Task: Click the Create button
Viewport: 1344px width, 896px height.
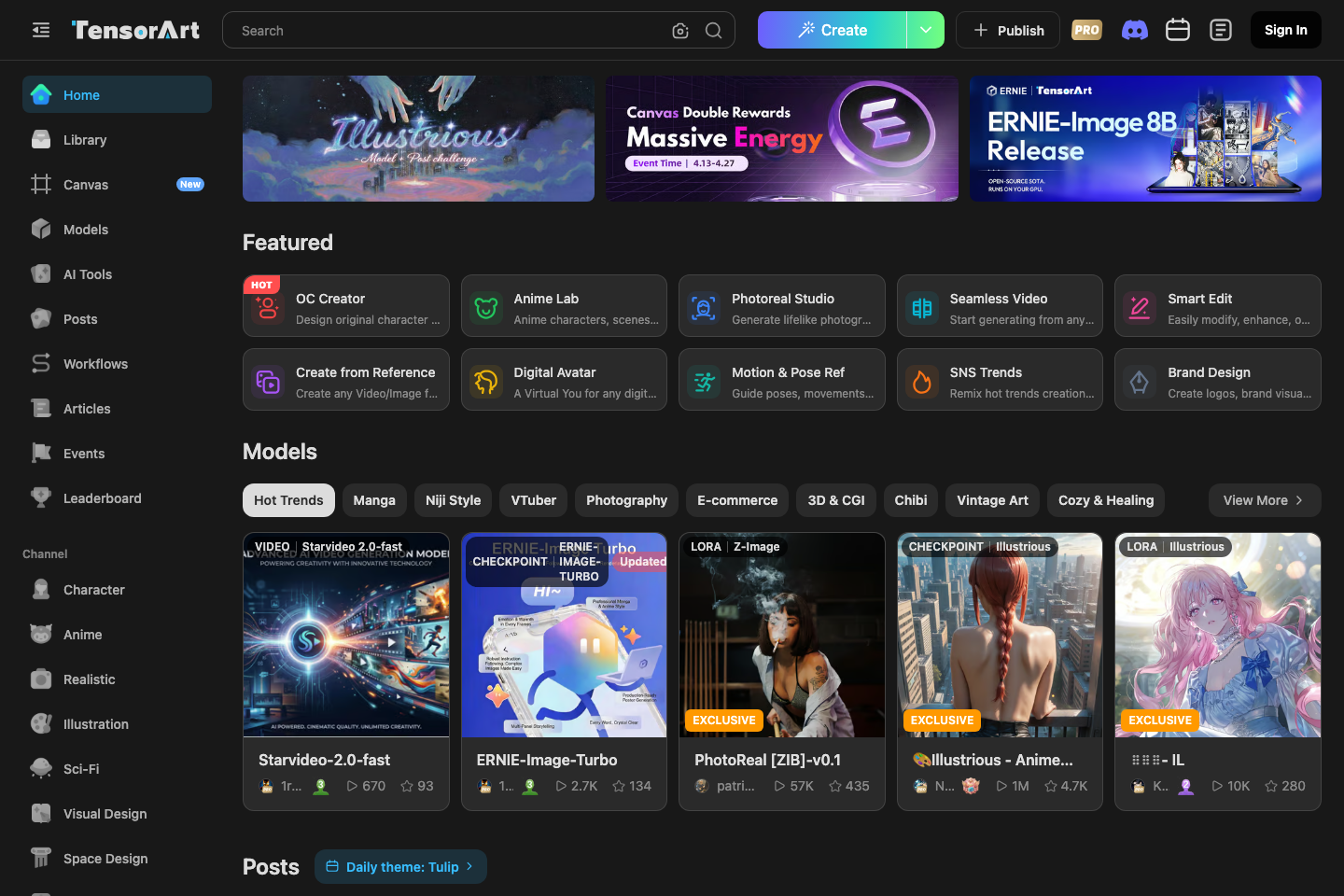Action: (x=833, y=30)
